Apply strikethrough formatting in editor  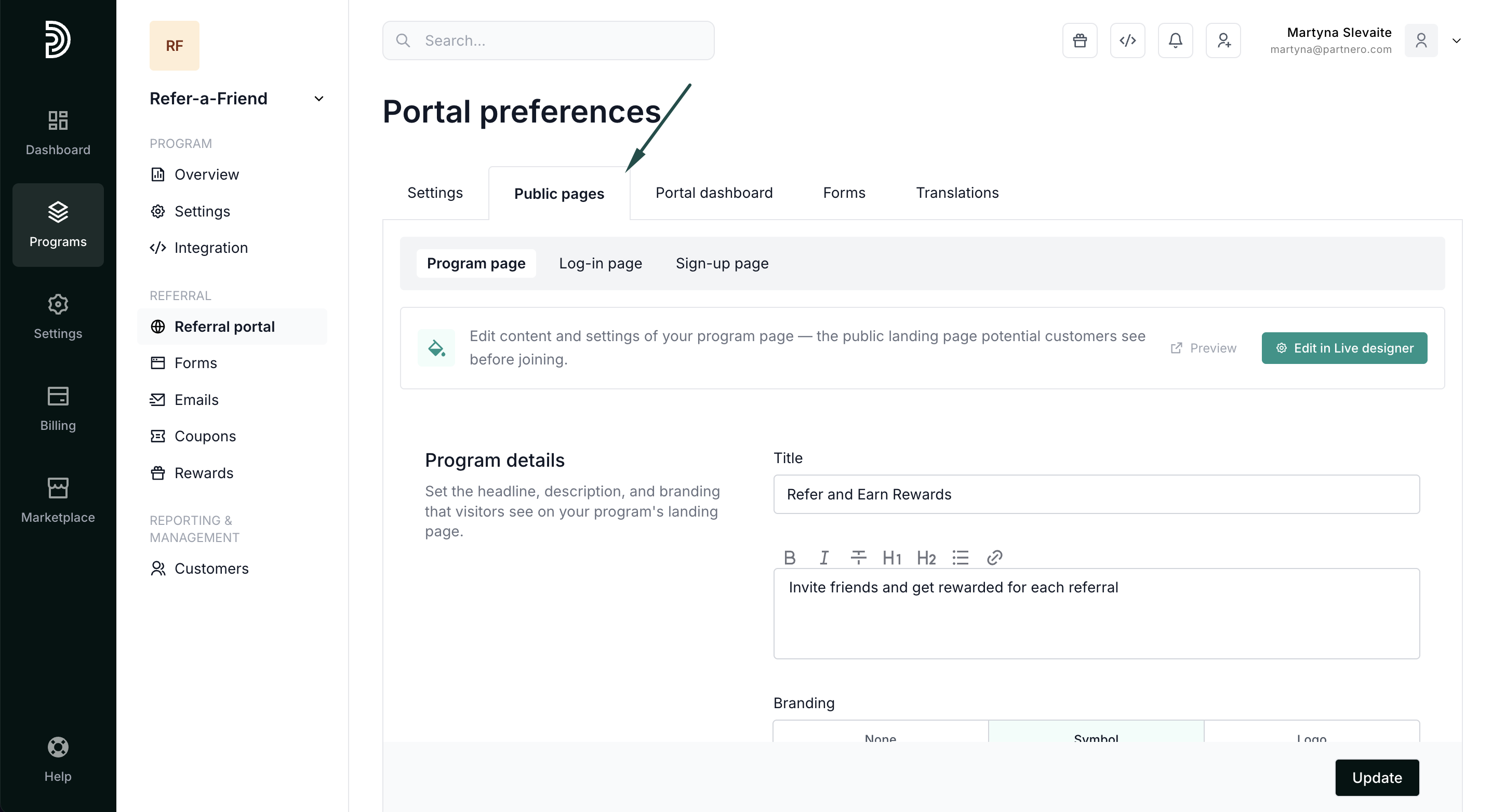(x=858, y=558)
